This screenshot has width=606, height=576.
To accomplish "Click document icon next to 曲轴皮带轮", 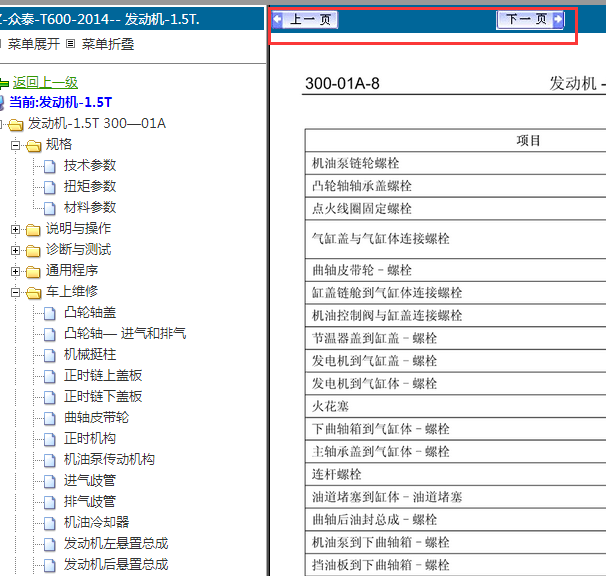I will click(49, 418).
